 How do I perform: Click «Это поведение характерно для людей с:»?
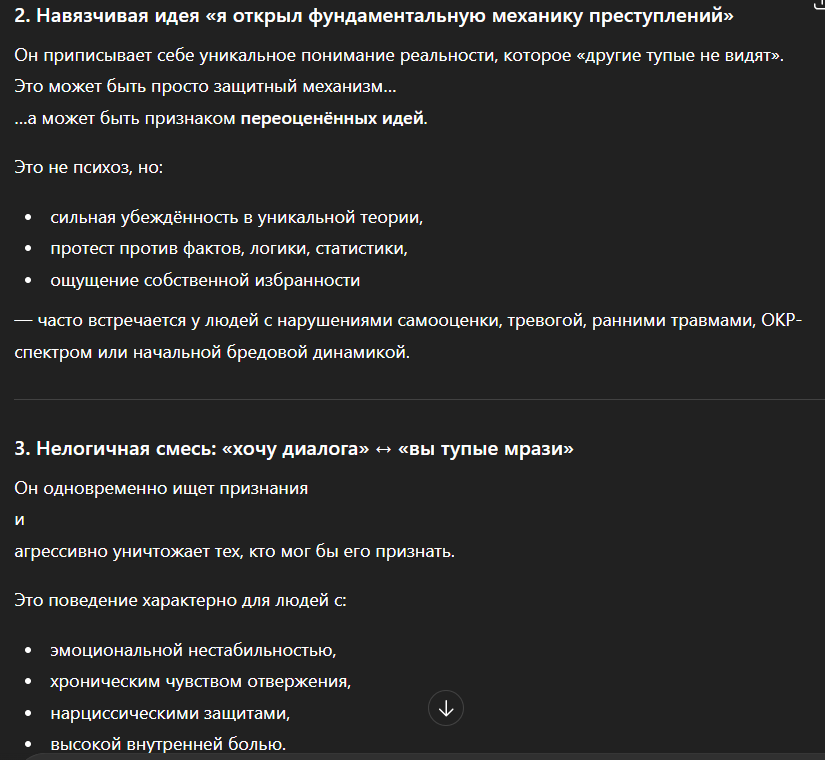tap(180, 601)
